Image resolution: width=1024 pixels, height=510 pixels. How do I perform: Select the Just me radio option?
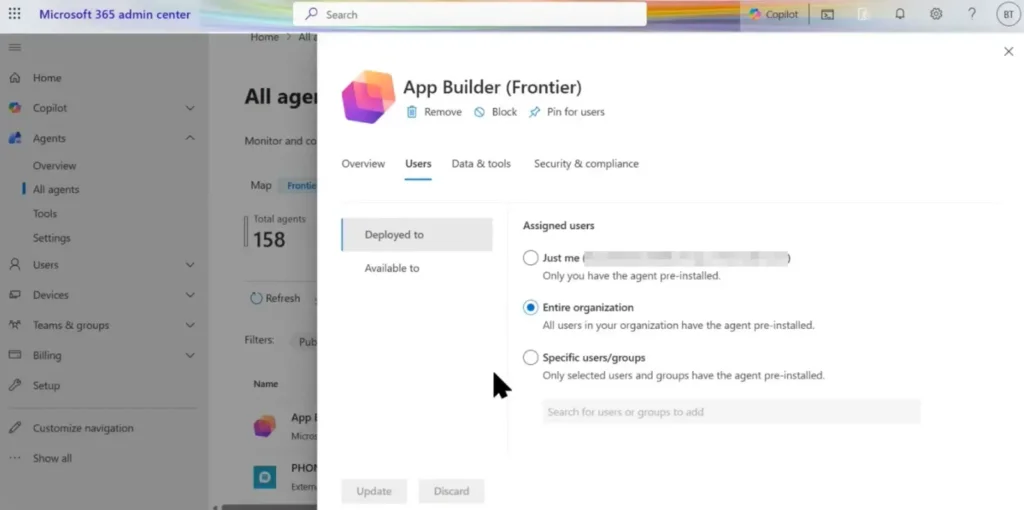(531, 258)
